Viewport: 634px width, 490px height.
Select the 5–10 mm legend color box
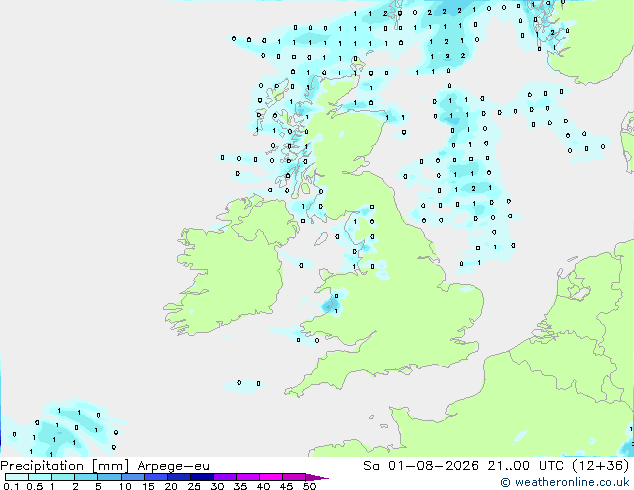pos(109,477)
